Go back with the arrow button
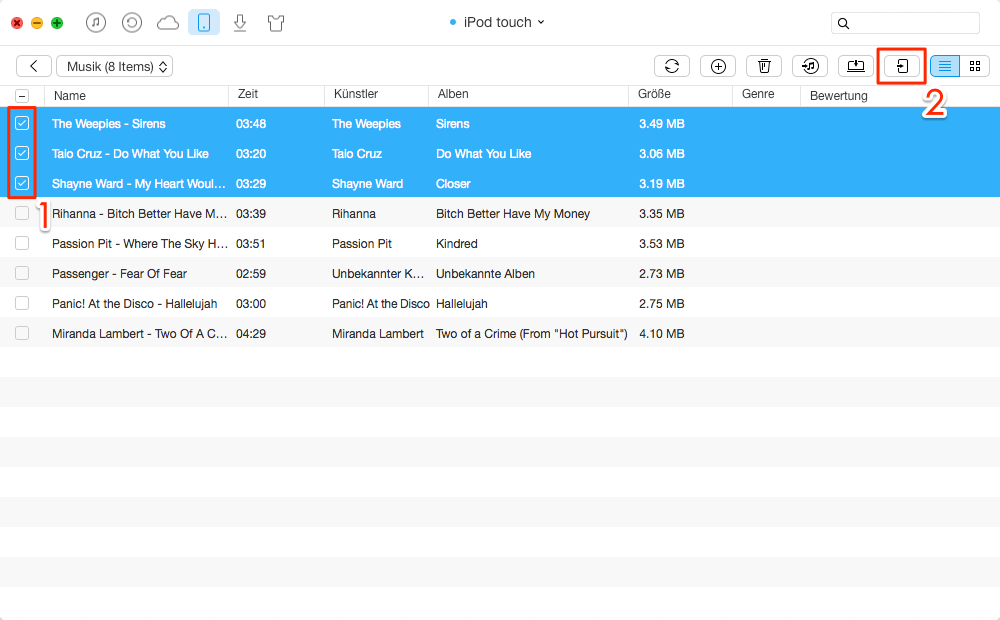 pos(34,66)
